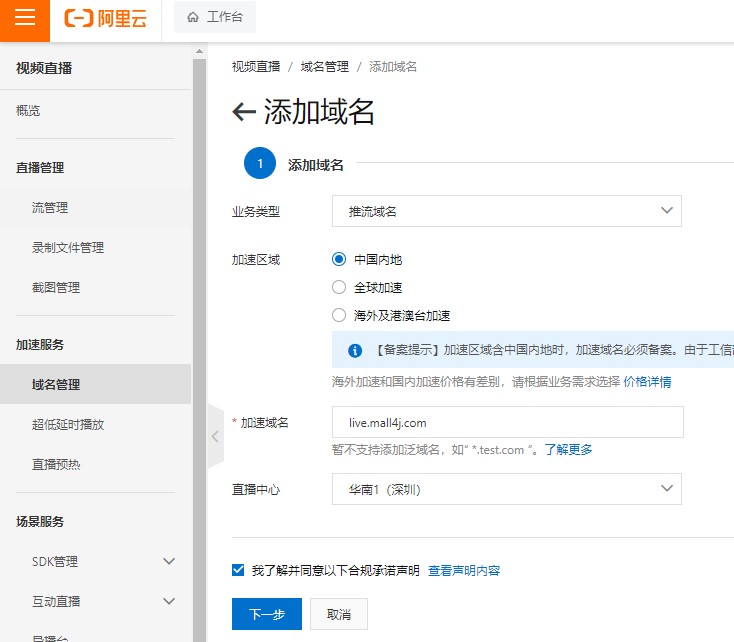The height and width of the screenshot is (642, 734).
Task: Collapse the sidebar with the arrow handle
Action: pyautogui.click(x=215, y=436)
